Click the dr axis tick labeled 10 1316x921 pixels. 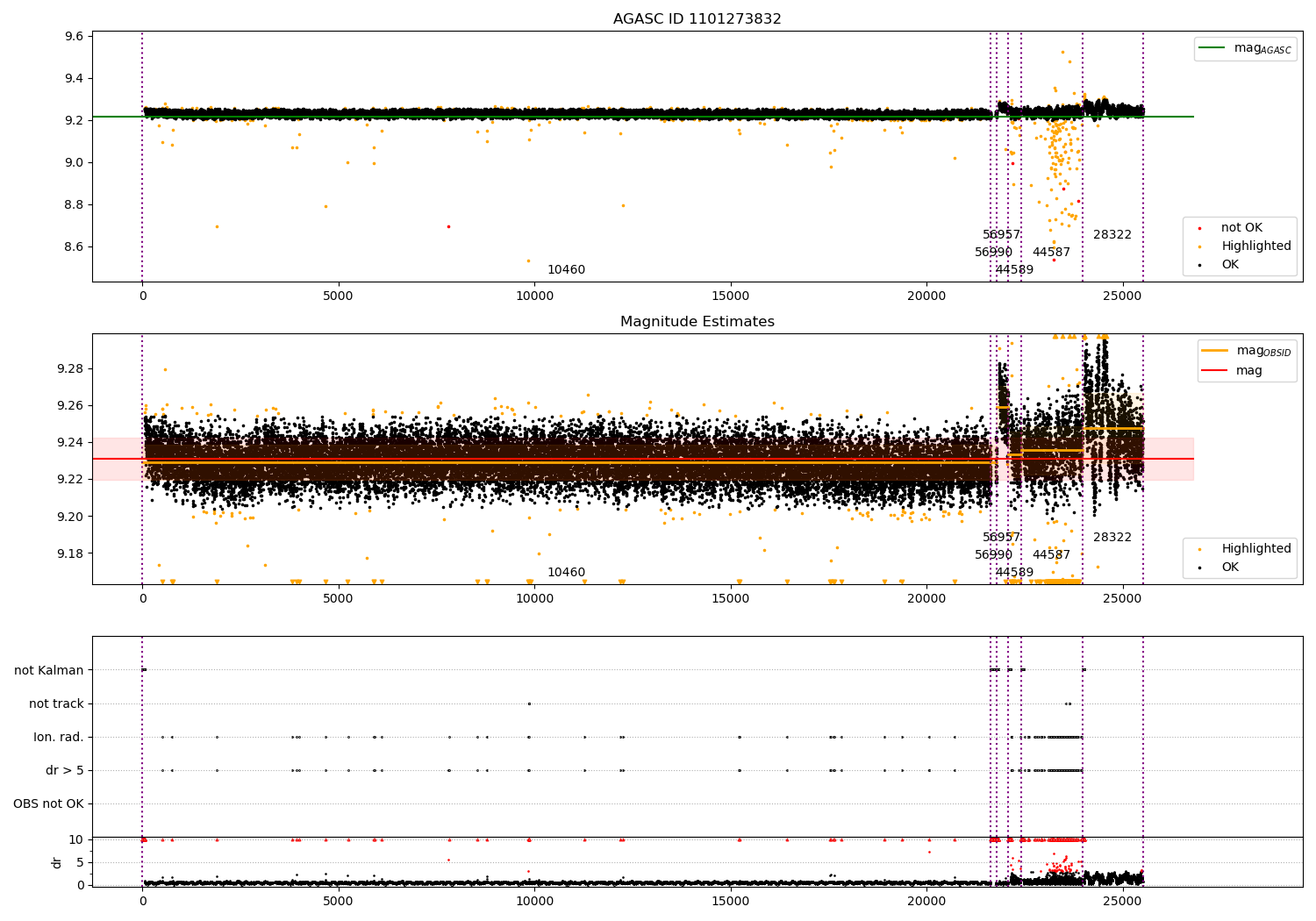point(77,840)
